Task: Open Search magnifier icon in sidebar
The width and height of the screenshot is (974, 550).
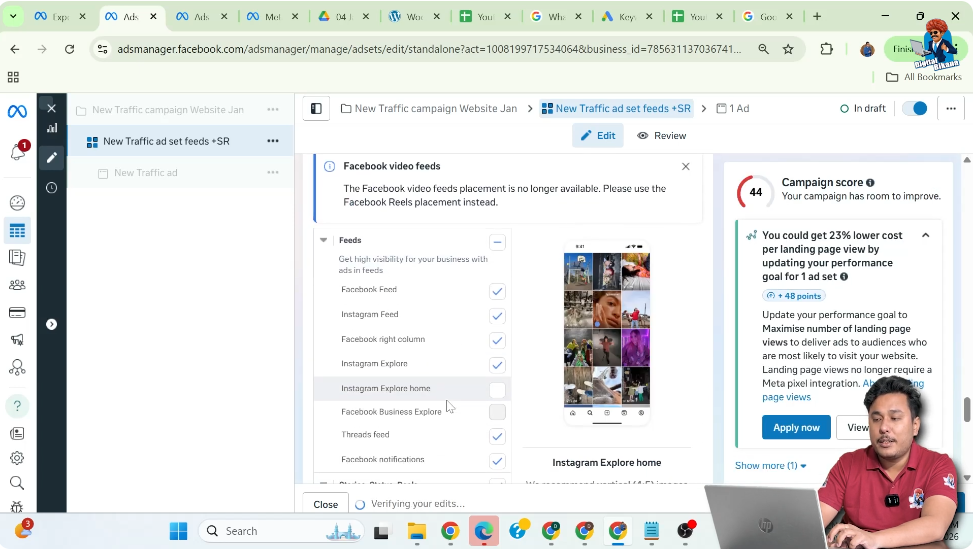Action: 17,483
